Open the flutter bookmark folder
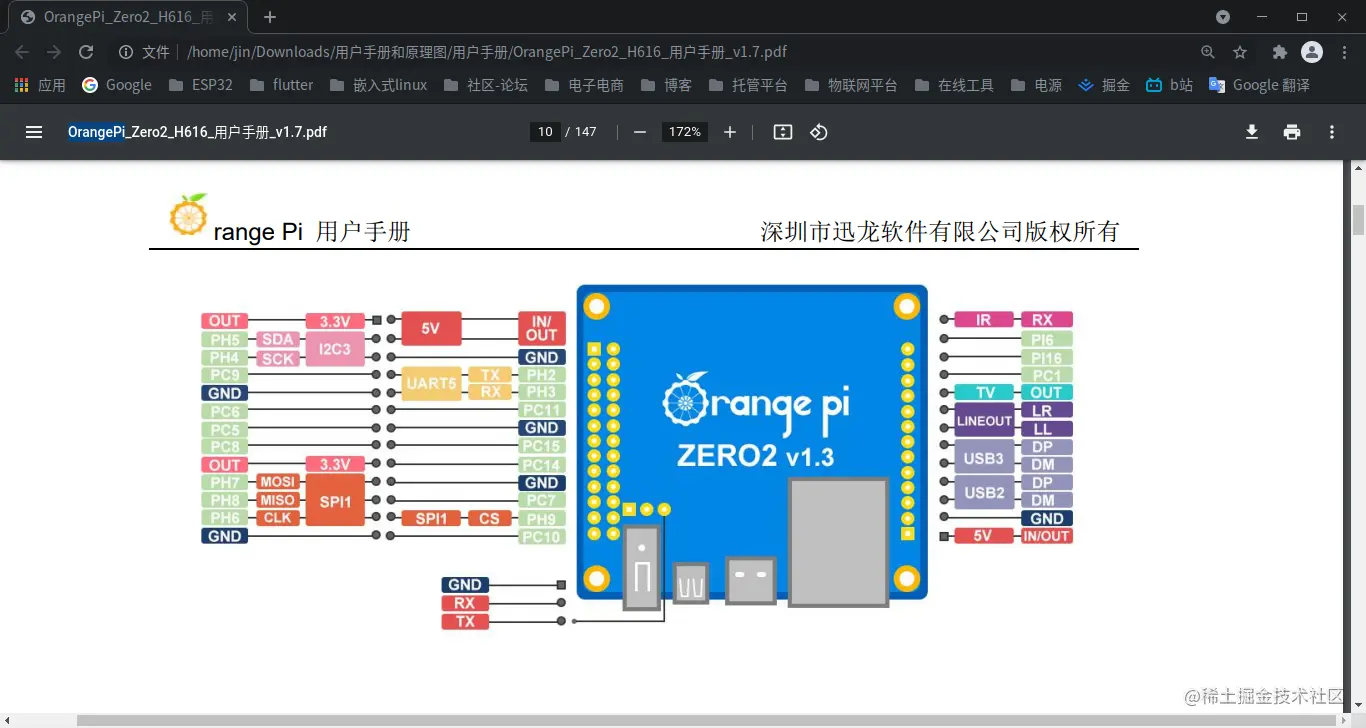Viewport: 1366px width, 728px height. point(282,85)
